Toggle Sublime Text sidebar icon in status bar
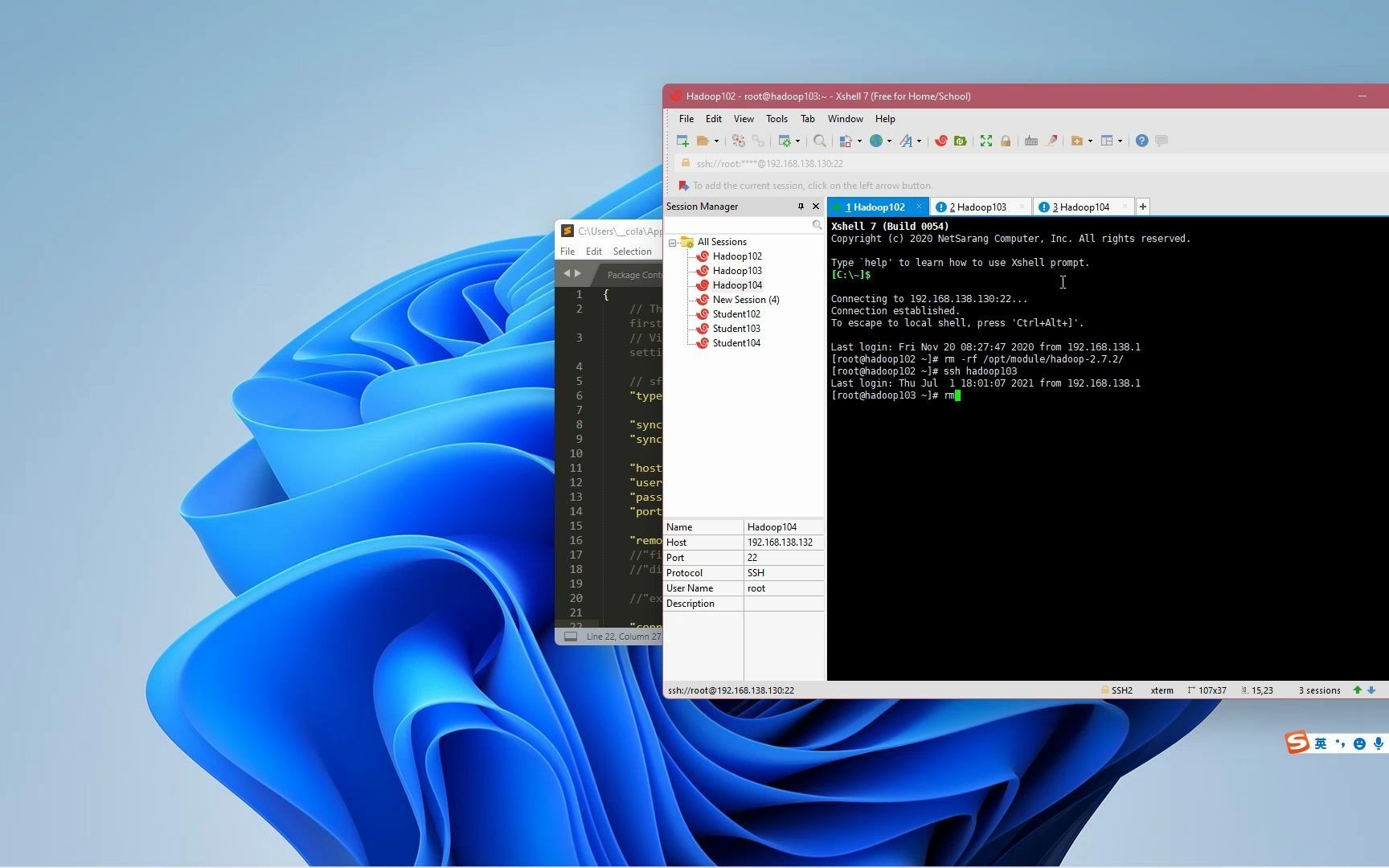1389x868 pixels. (x=571, y=637)
